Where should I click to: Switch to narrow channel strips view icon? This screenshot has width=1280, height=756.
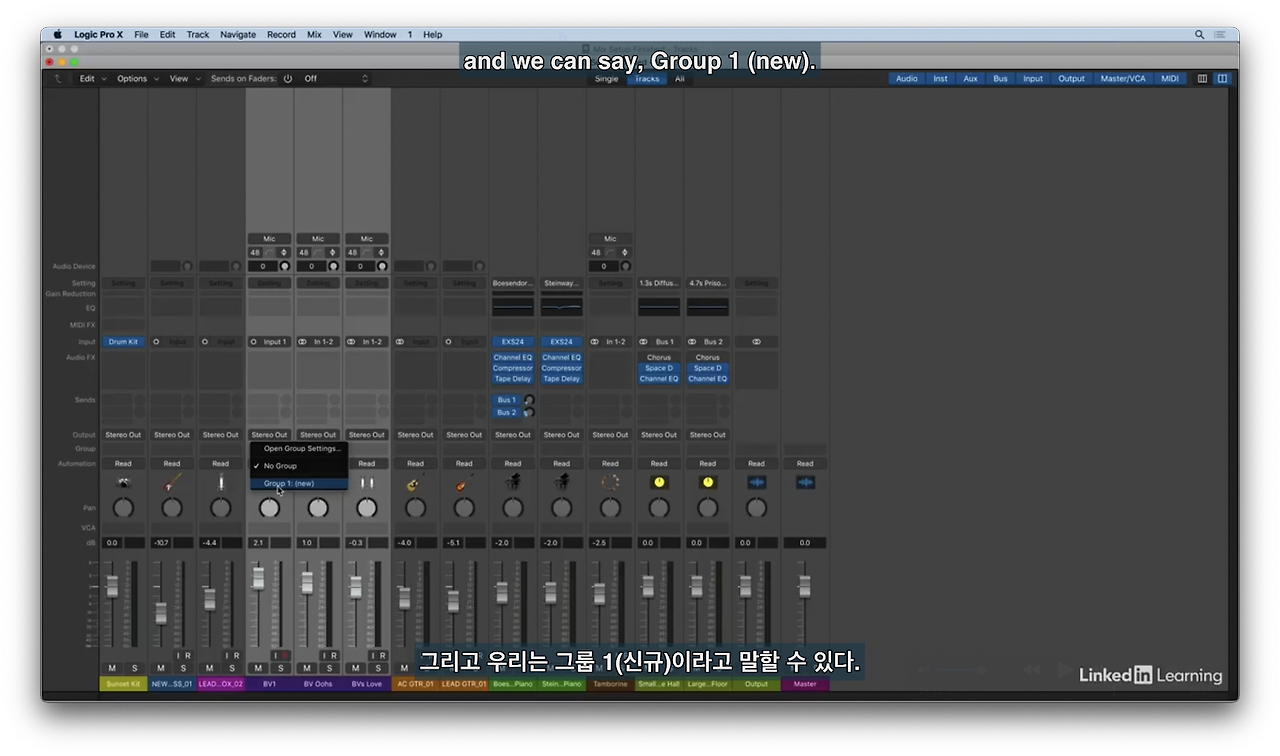click(x=1202, y=78)
